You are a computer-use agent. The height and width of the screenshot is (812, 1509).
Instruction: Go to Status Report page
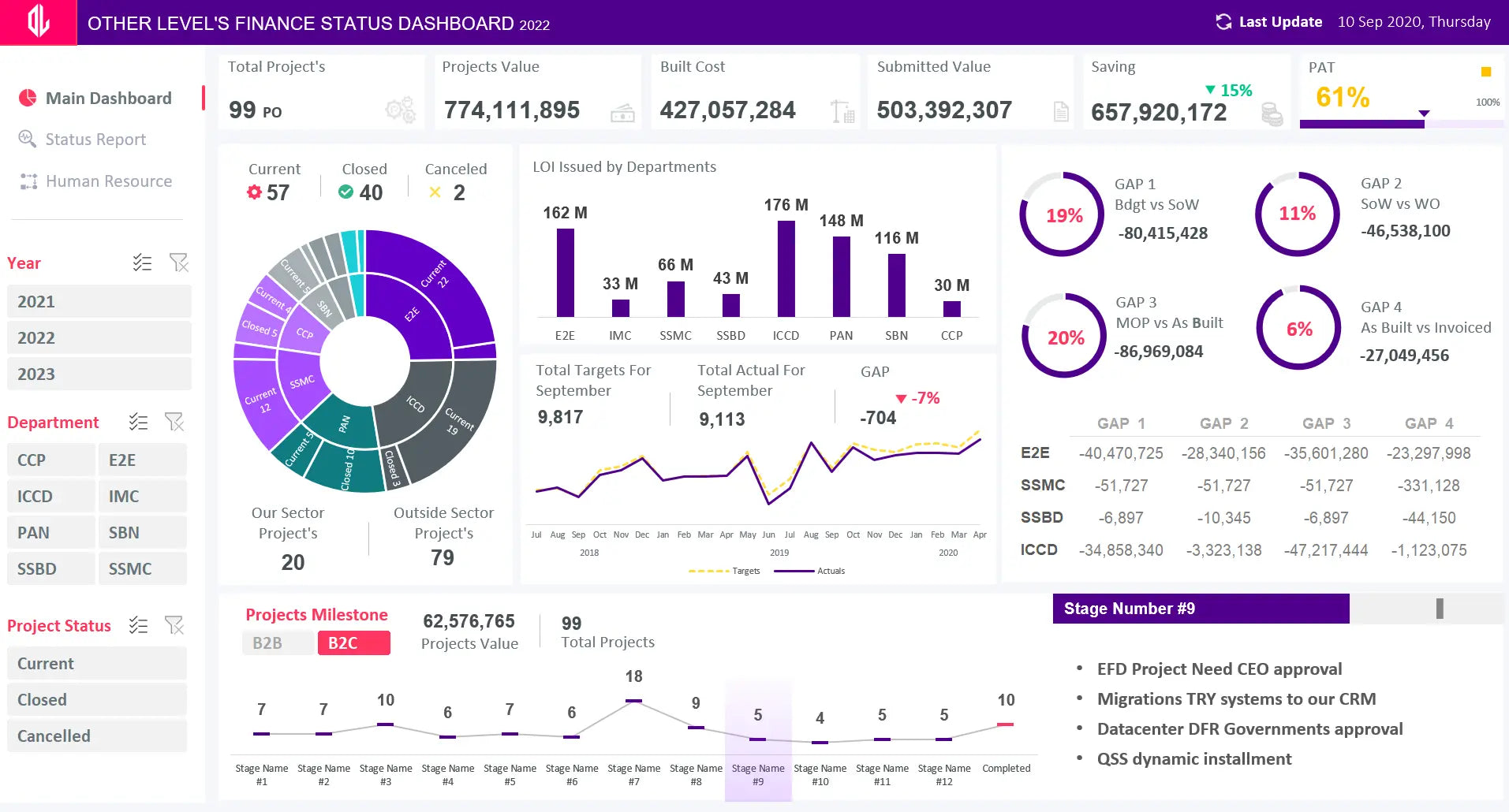95,140
